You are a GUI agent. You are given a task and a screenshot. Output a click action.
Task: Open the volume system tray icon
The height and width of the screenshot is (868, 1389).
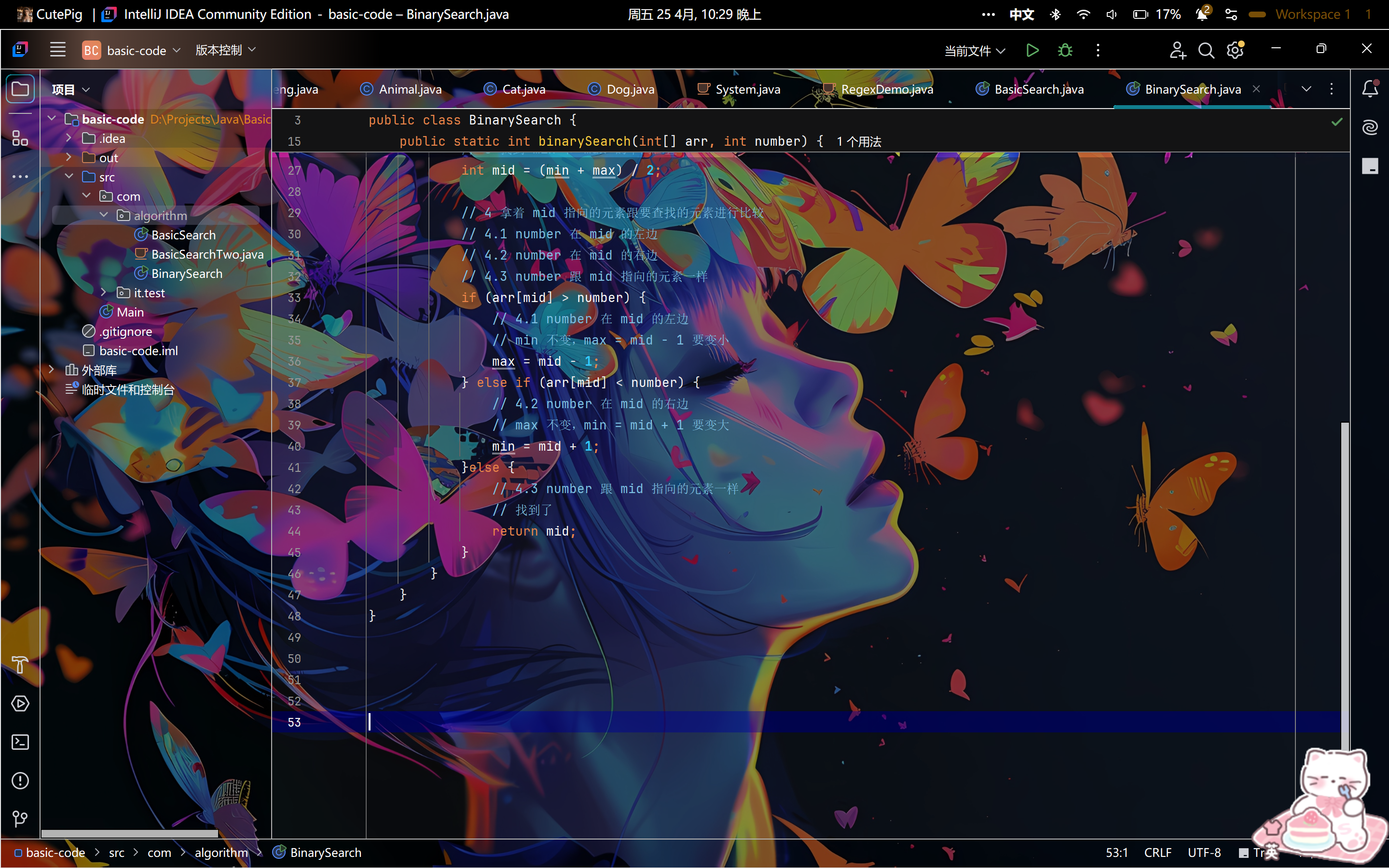(x=1111, y=14)
